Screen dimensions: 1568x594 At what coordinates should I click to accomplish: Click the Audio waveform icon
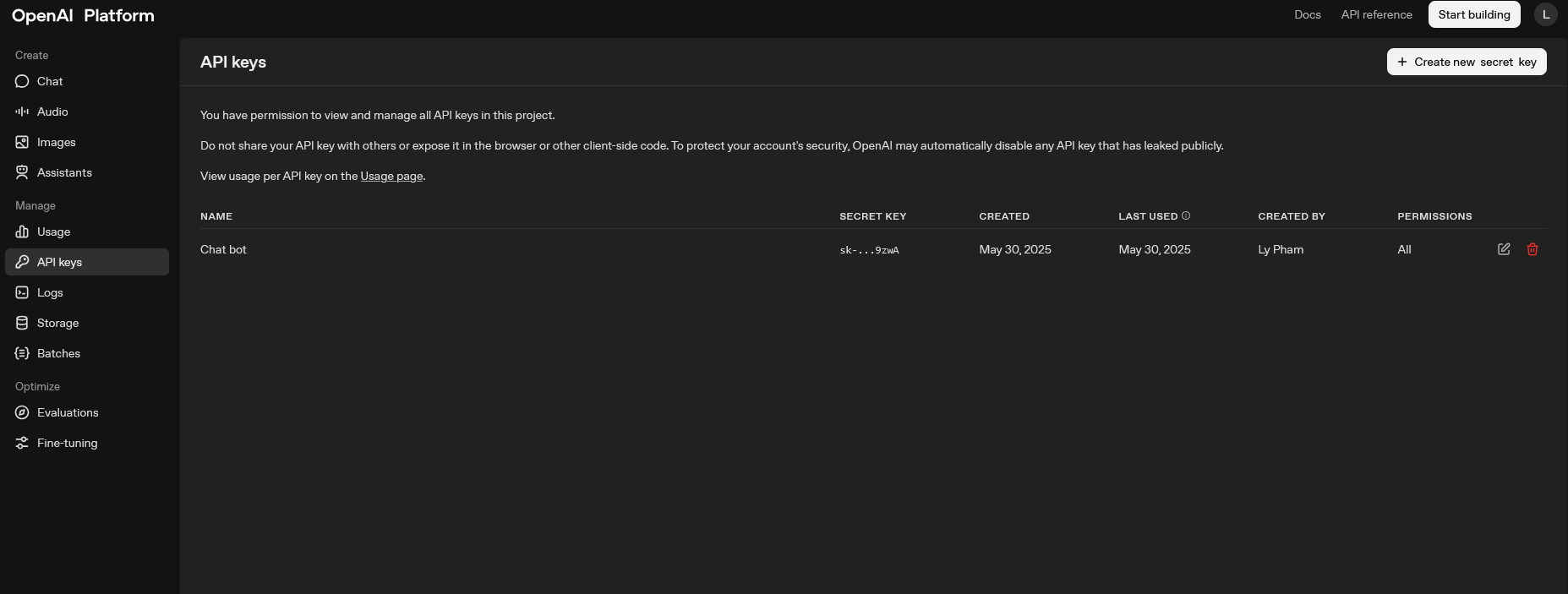[22, 112]
